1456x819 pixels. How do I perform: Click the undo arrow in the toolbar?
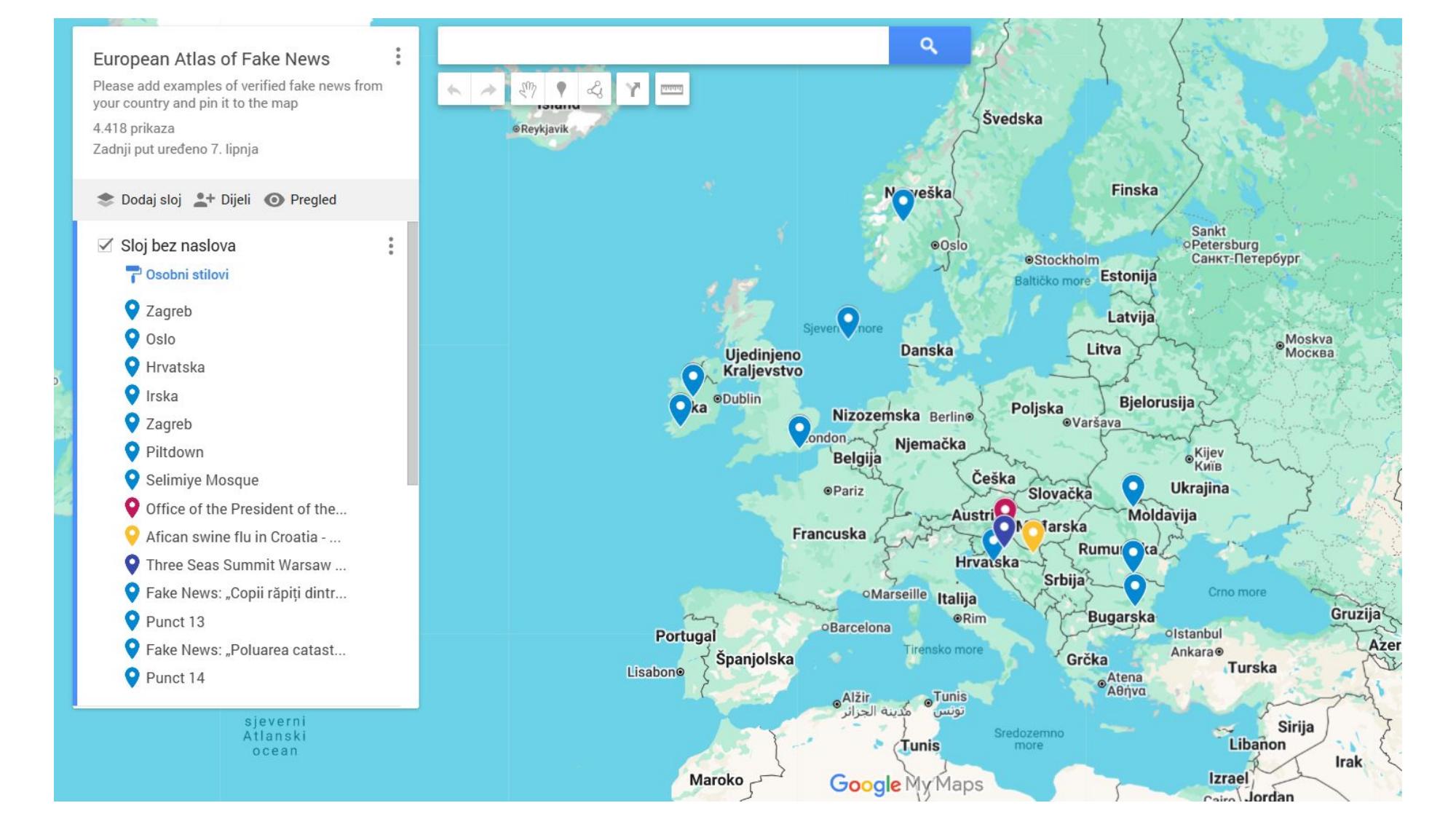tap(454, 90)
